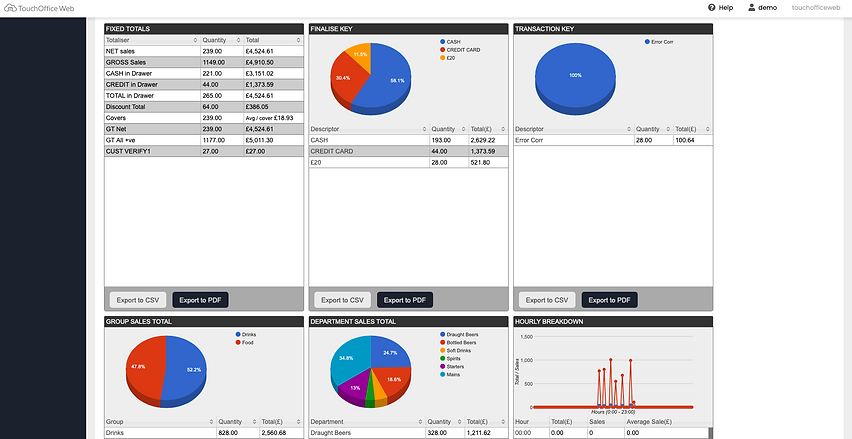The height and width of the screenshot is (439, 852).
Task: Toggle £20 legend item in Finalise Key
Action: click(x=447, y=57)
